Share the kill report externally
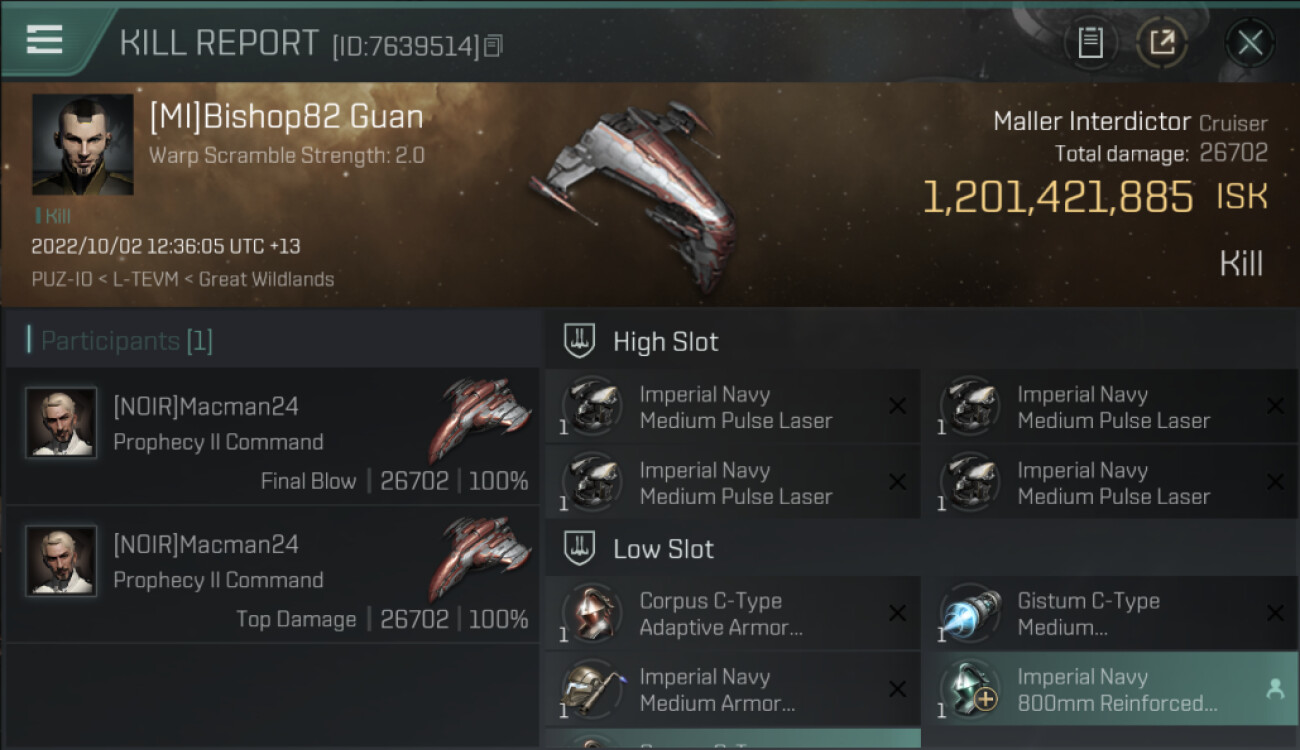 [1162, 43]
